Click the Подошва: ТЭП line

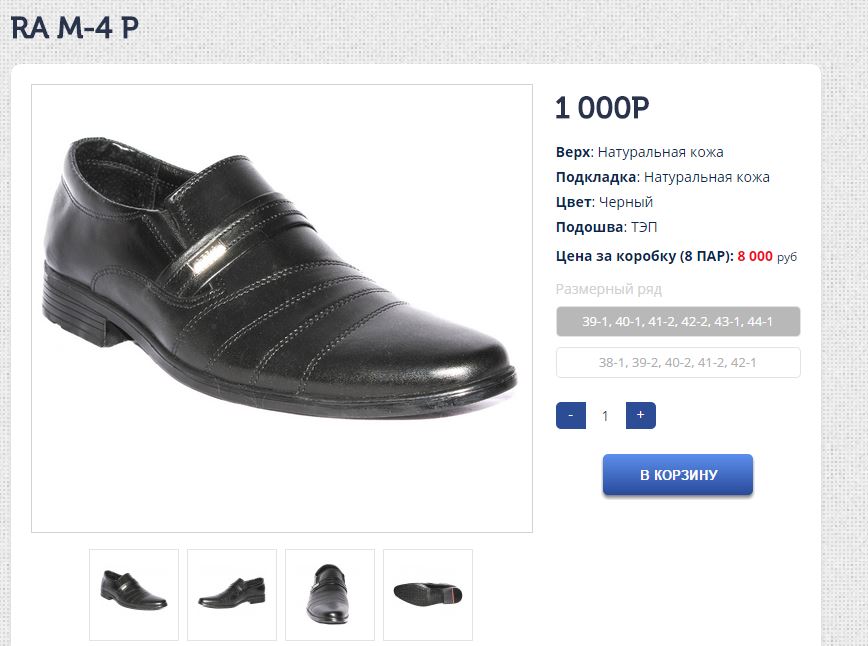click(x=606, y=227)
